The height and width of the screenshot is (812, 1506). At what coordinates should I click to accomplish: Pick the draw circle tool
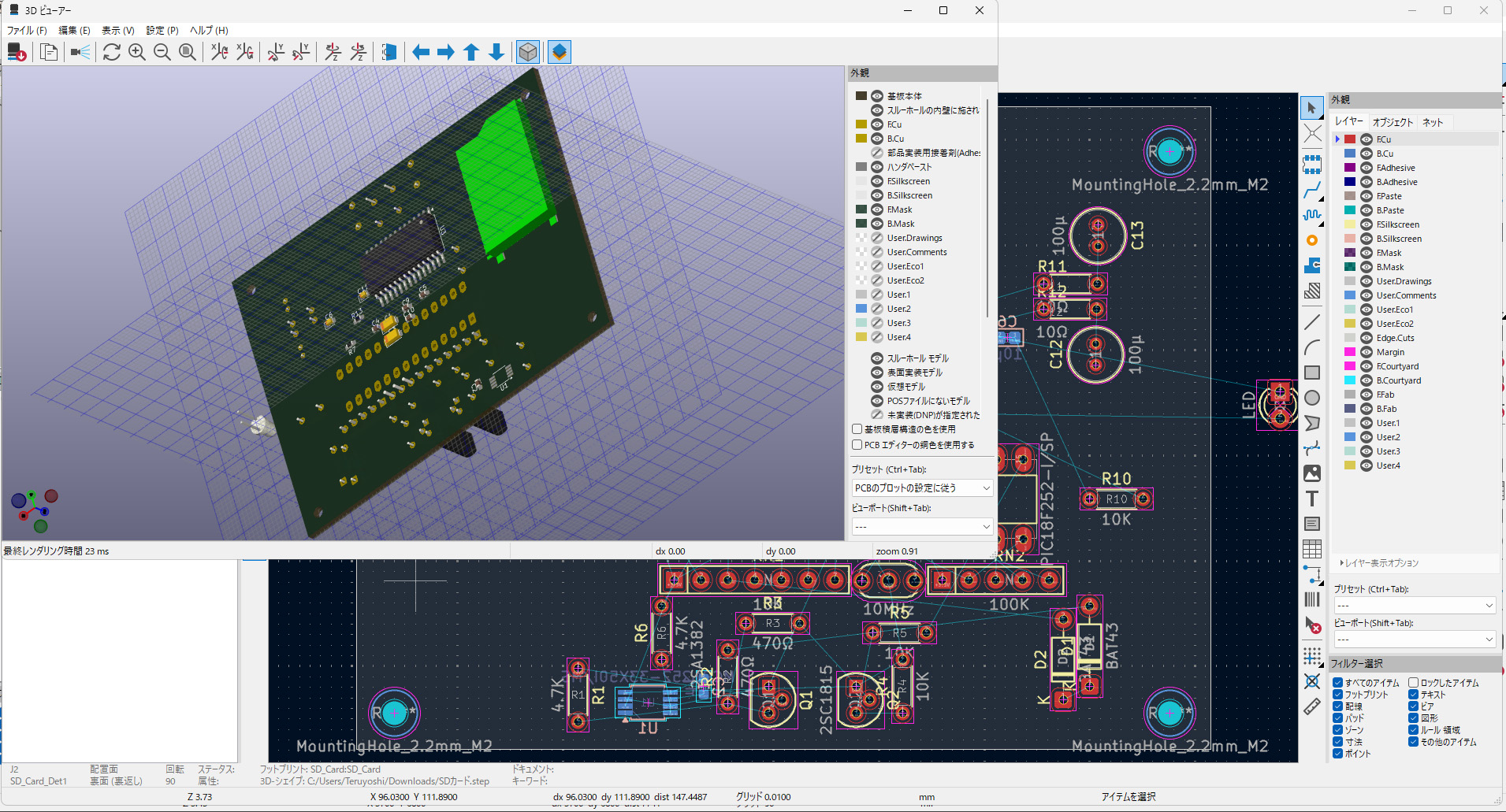(x=1312, y=398)
